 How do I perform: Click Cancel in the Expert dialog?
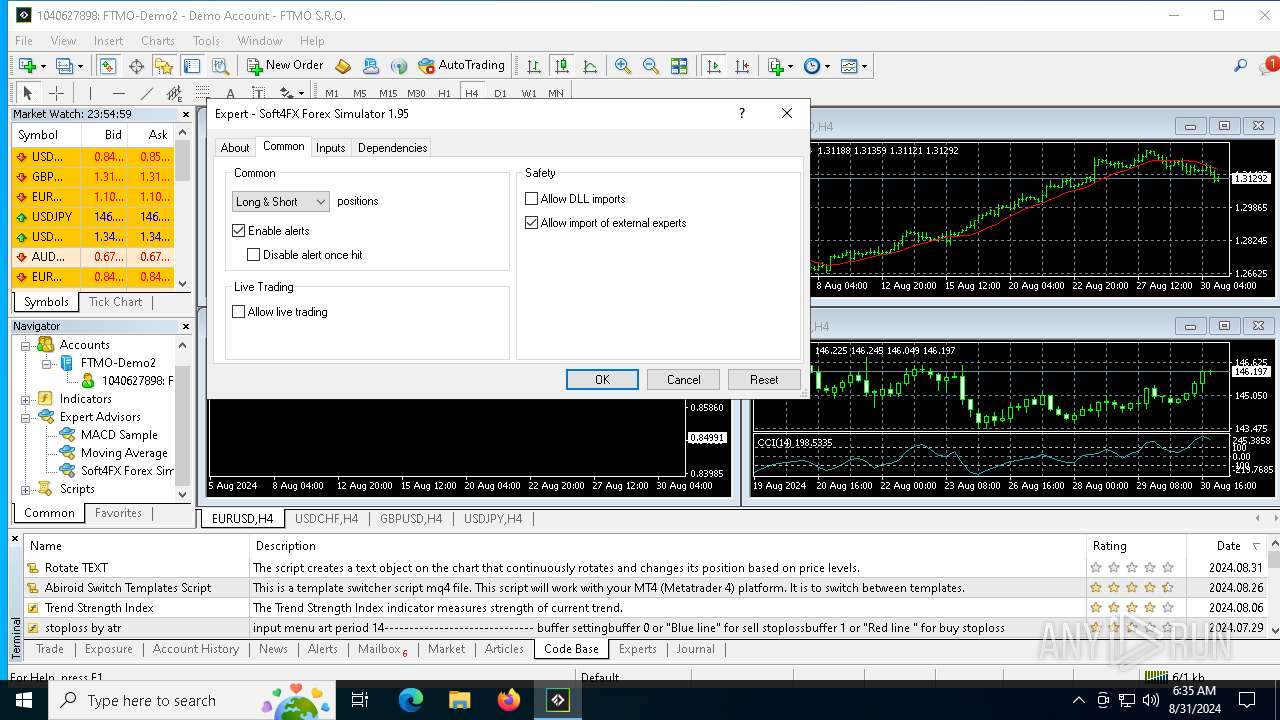(684, 380)
